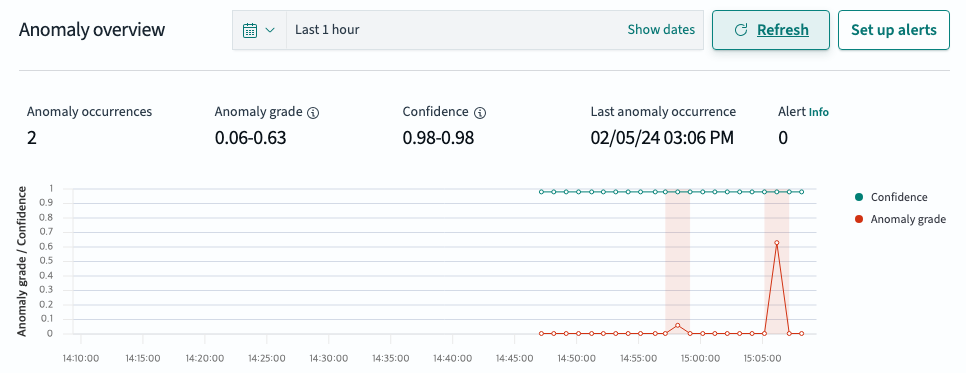
Task: Open the Confidence info icon
Action: (x=481, y=113)
